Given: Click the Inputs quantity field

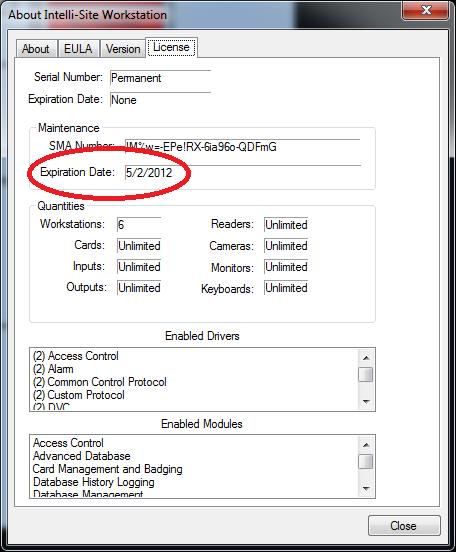Looking at the screenshot, I should coord(139,267).
